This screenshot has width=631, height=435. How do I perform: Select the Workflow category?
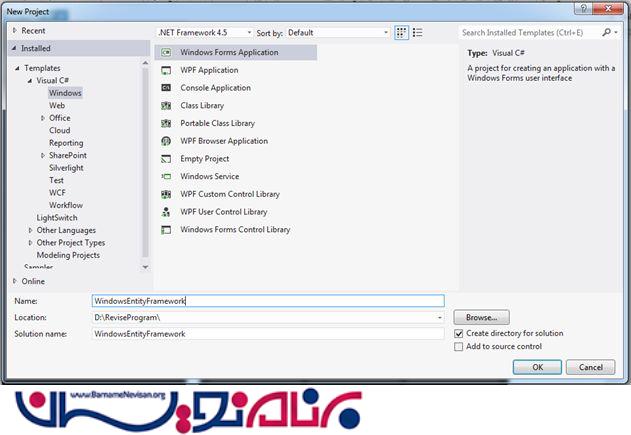pos(66,205)
